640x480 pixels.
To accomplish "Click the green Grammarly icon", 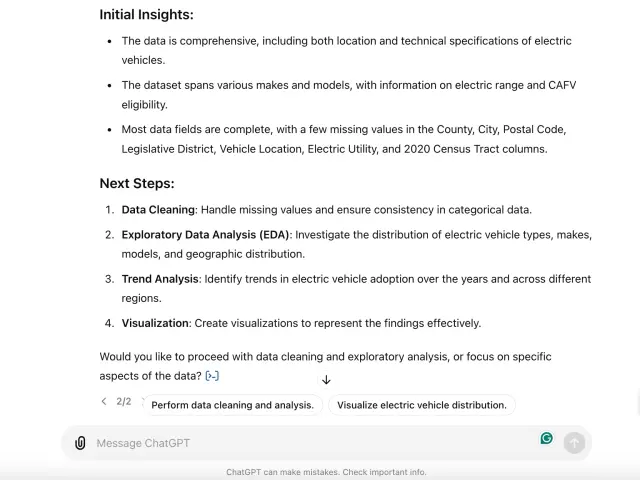I will [x=547, y=438].
